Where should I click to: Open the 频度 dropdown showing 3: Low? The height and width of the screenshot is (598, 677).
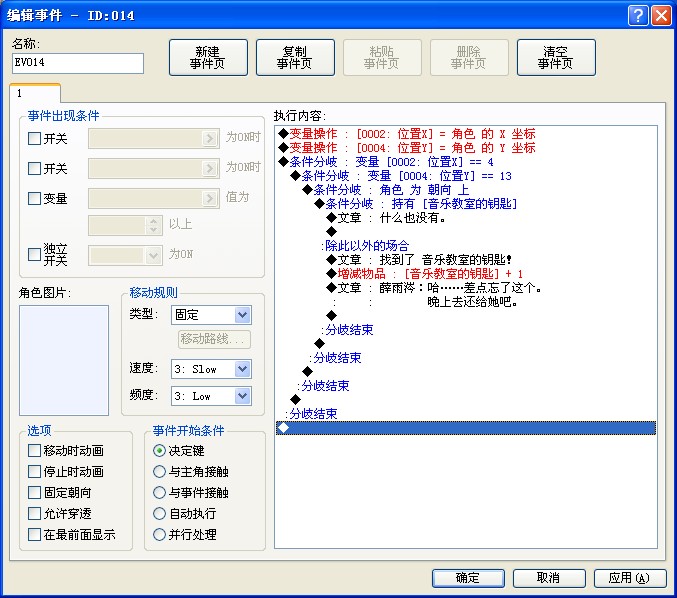(x=211, y=396)
